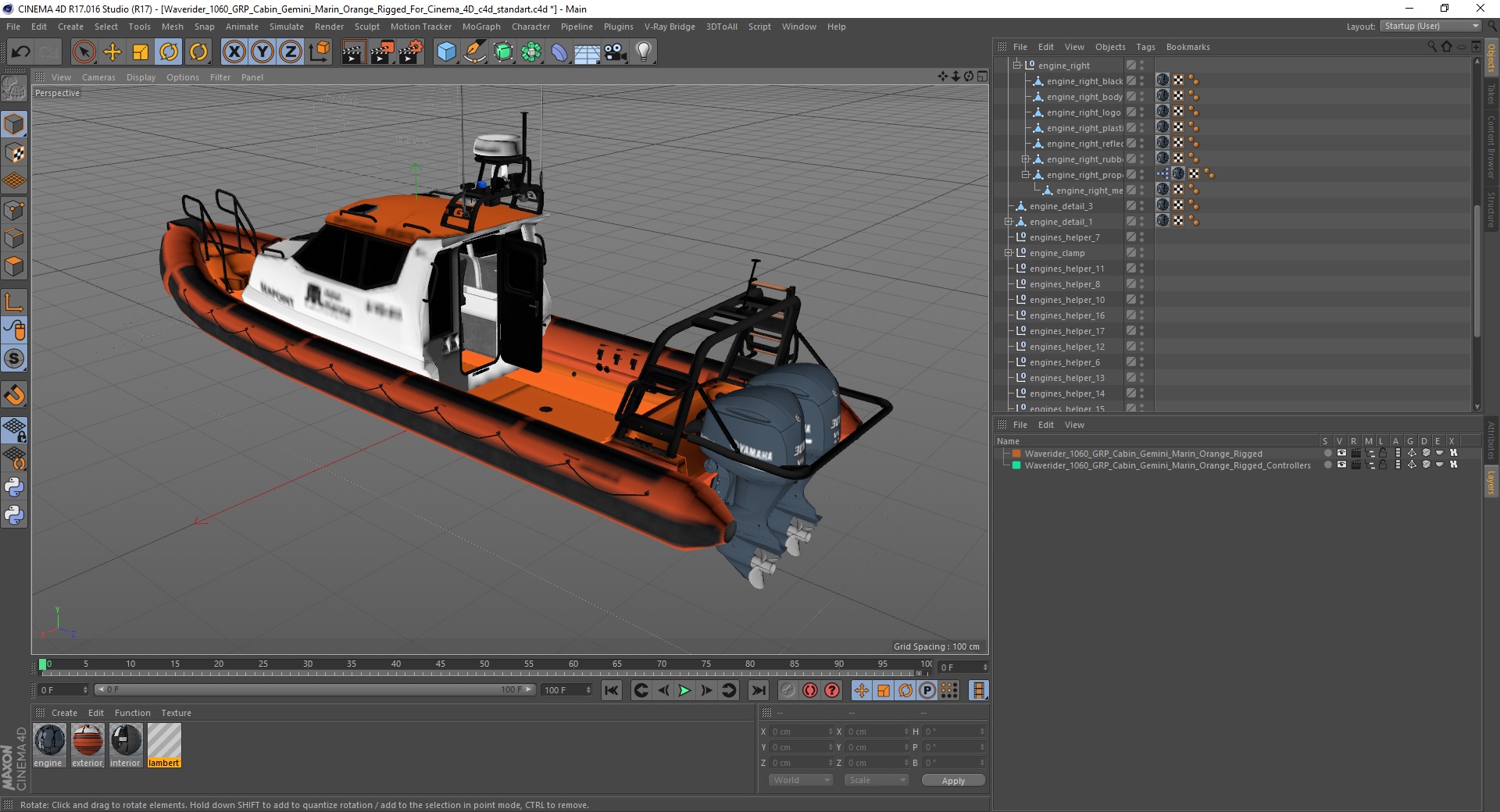
Task: Toggle engine_right layer editor visibility dots
Action: pos(1141,66)
